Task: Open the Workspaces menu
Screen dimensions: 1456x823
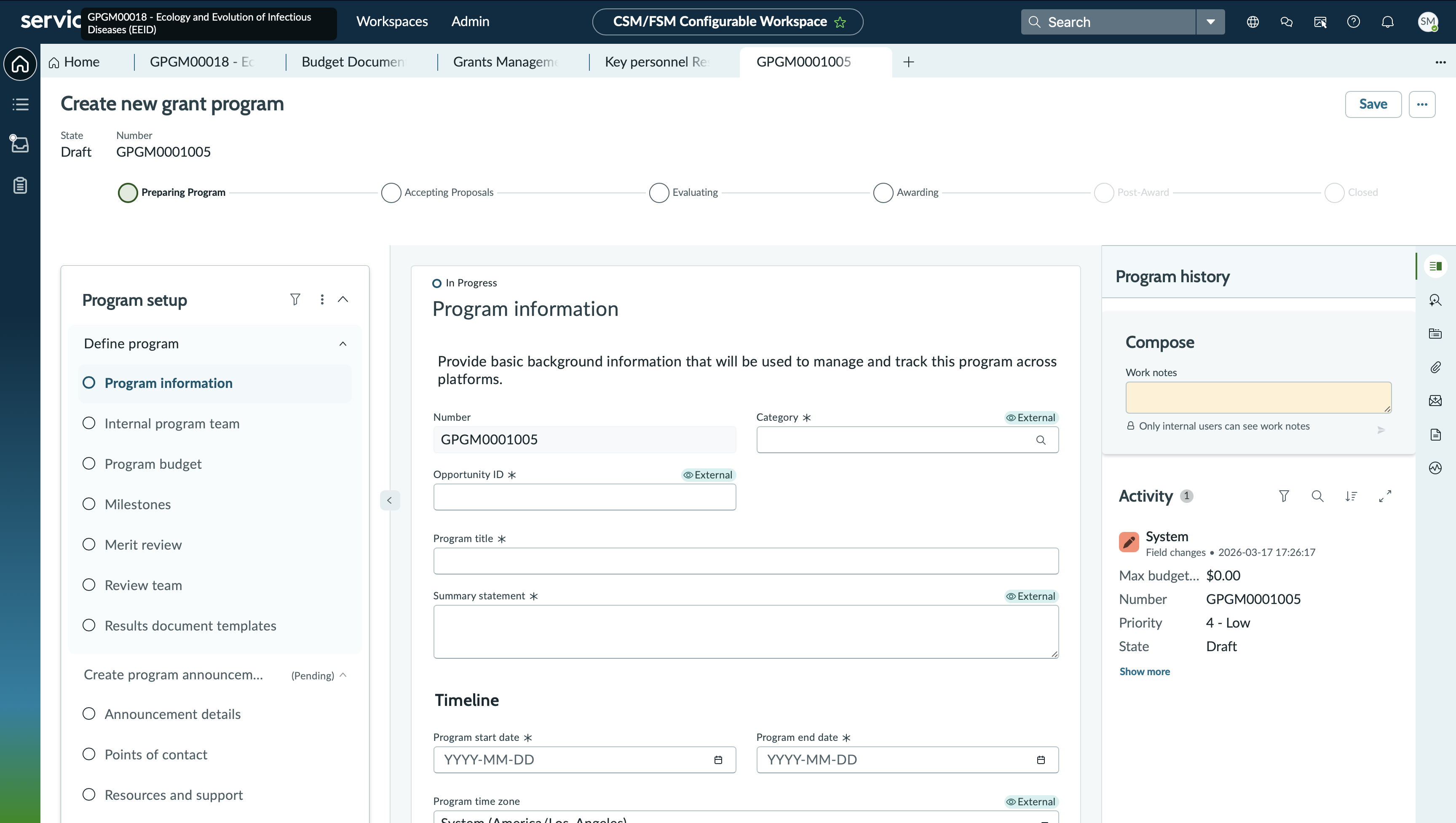Action: point(392,21)
